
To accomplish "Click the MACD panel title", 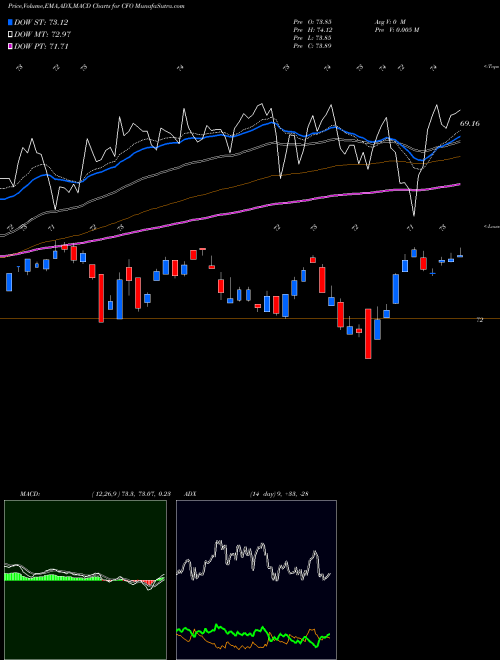I will (x=29, y=494).
